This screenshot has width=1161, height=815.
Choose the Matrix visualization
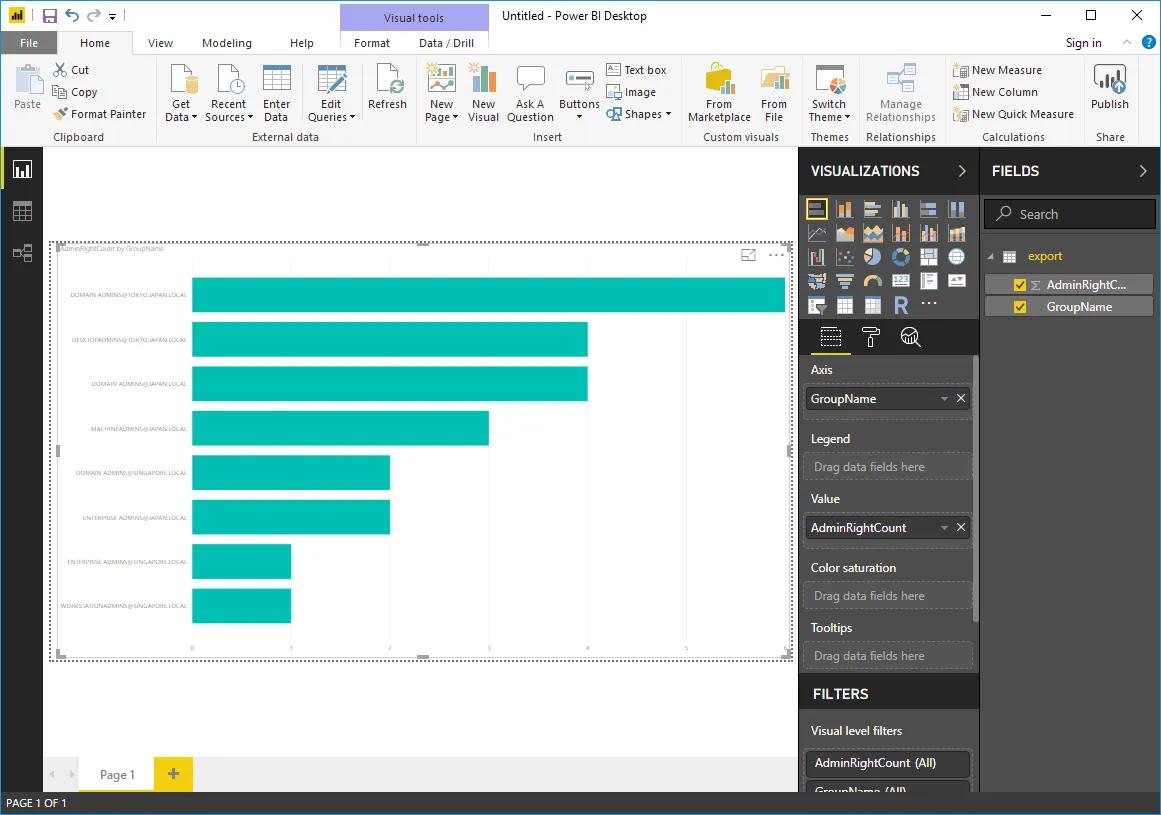point(872,305)
